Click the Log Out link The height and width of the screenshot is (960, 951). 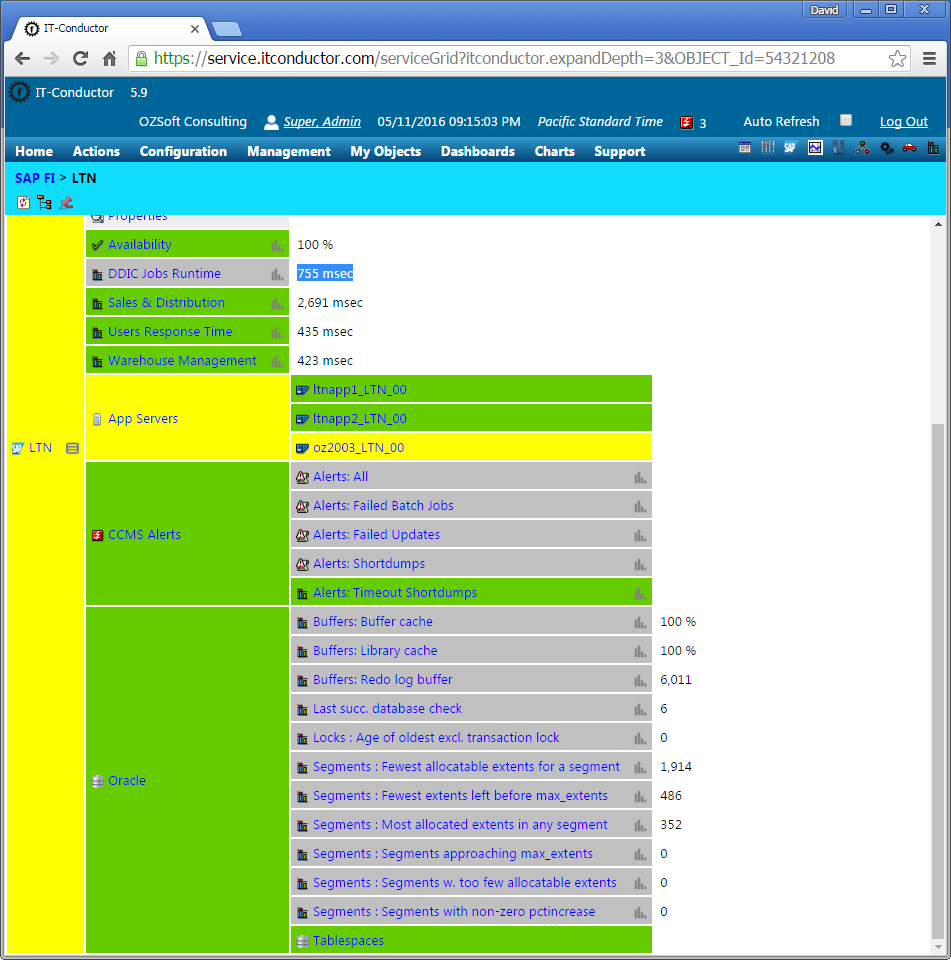coord(904,122)
